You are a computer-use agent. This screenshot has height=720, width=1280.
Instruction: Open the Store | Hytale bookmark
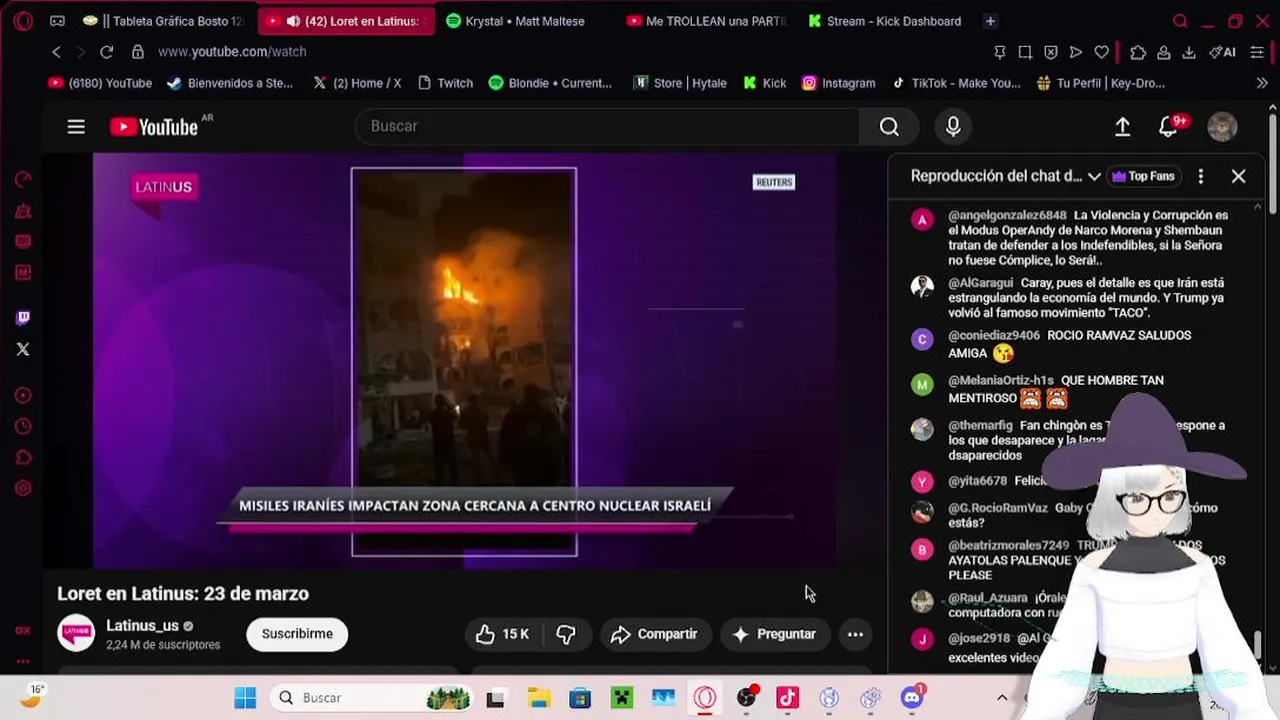[x=680, y=83]
